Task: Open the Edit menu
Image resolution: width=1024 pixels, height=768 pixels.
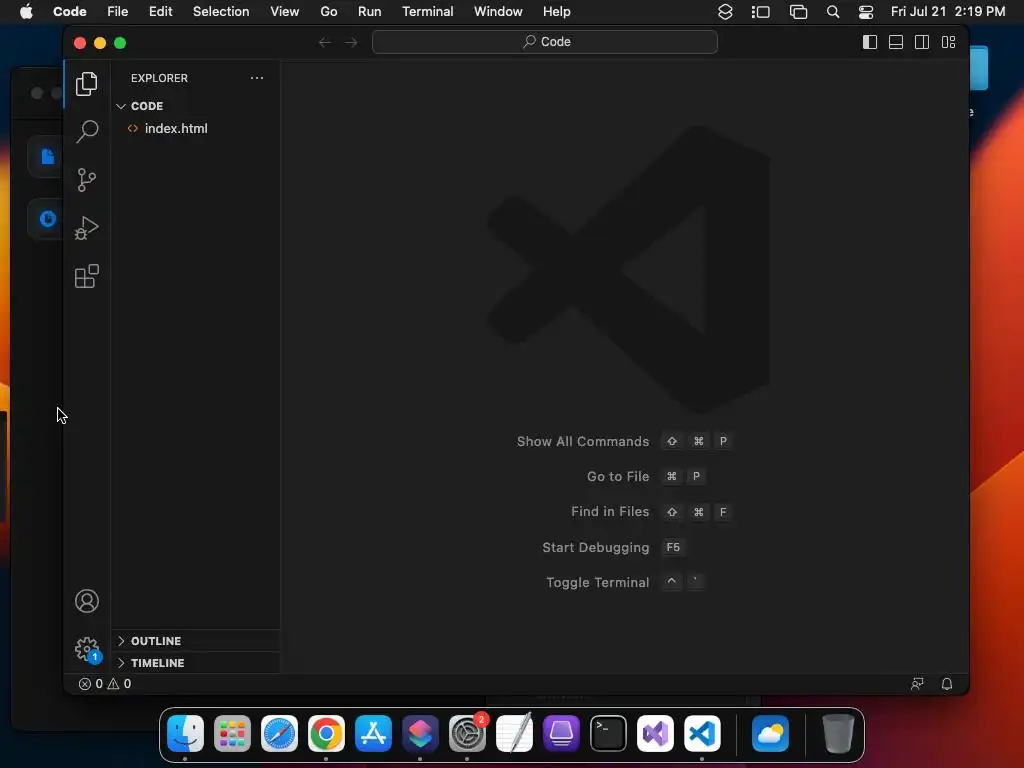Action: click(x=161, y=12)
